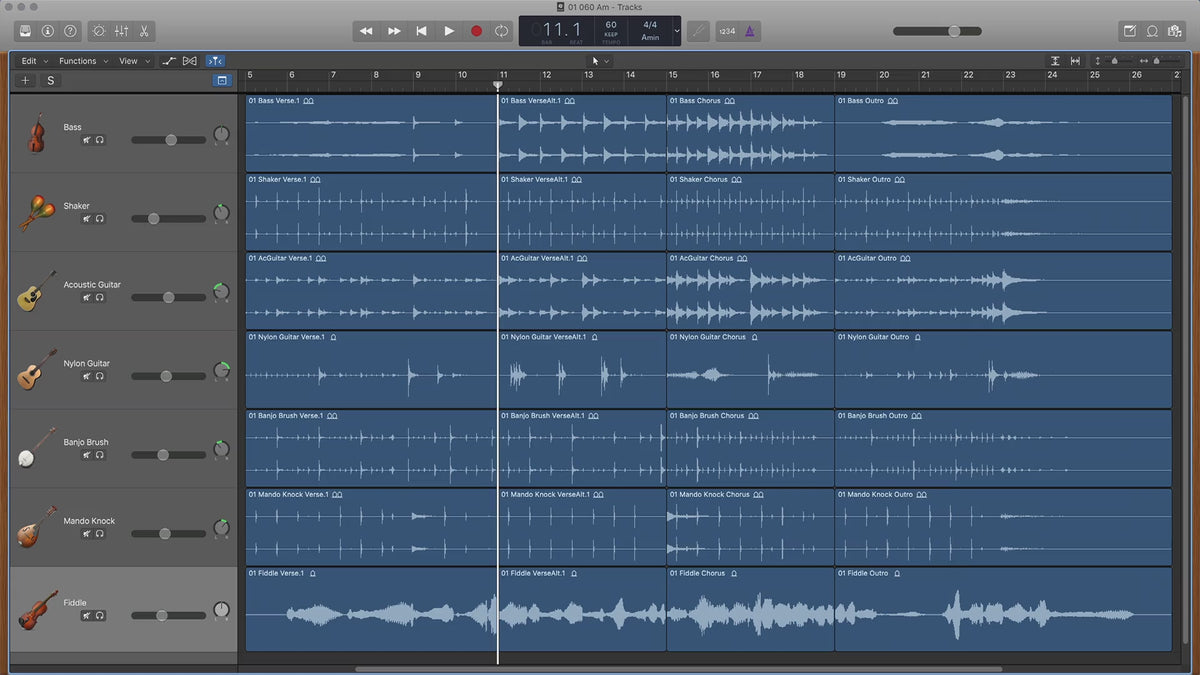Click the Acoustic Guitar volume slider
This screenshot has height=675, width=1200.
pyautogui.click(x=168, y=297)
